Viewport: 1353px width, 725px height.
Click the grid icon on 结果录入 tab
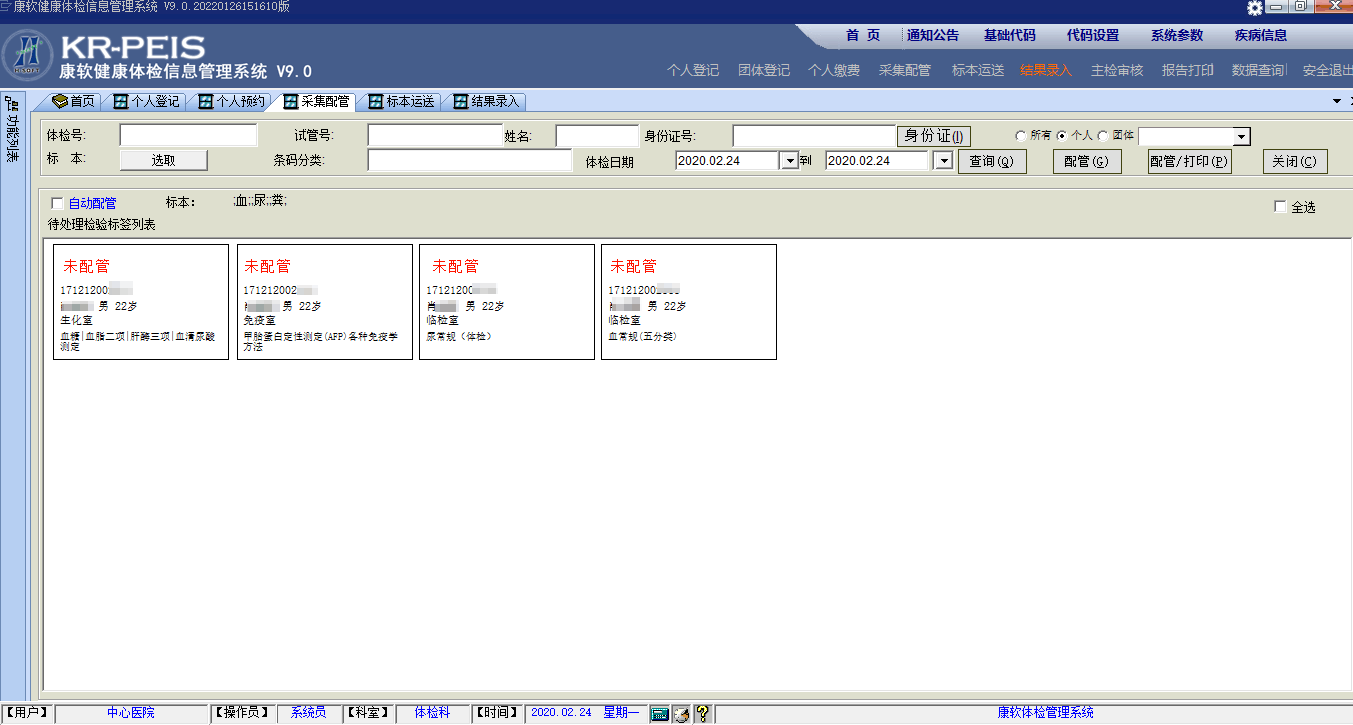click(x=461, y=101)
